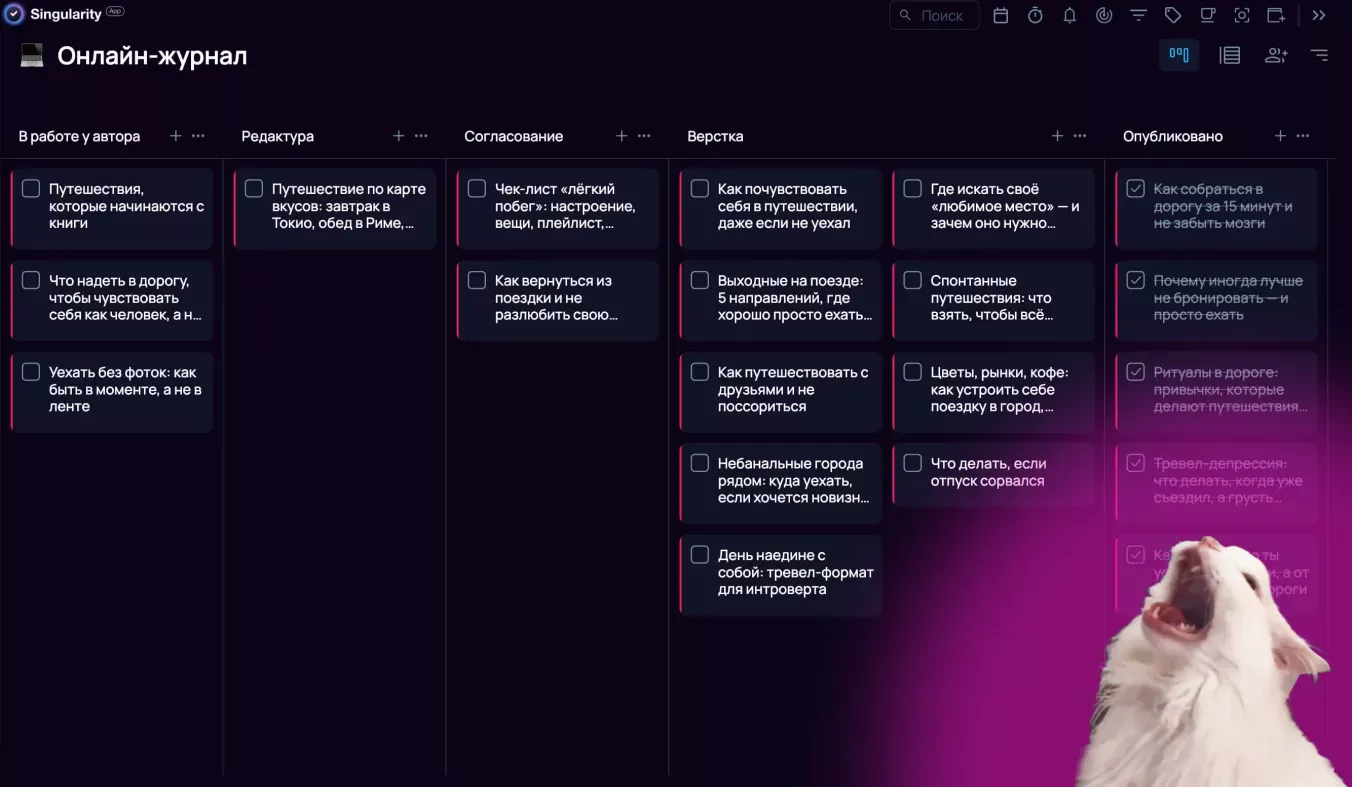Add a task to the Согласование column
This screenshot has height=787, width=1352.
622,136
